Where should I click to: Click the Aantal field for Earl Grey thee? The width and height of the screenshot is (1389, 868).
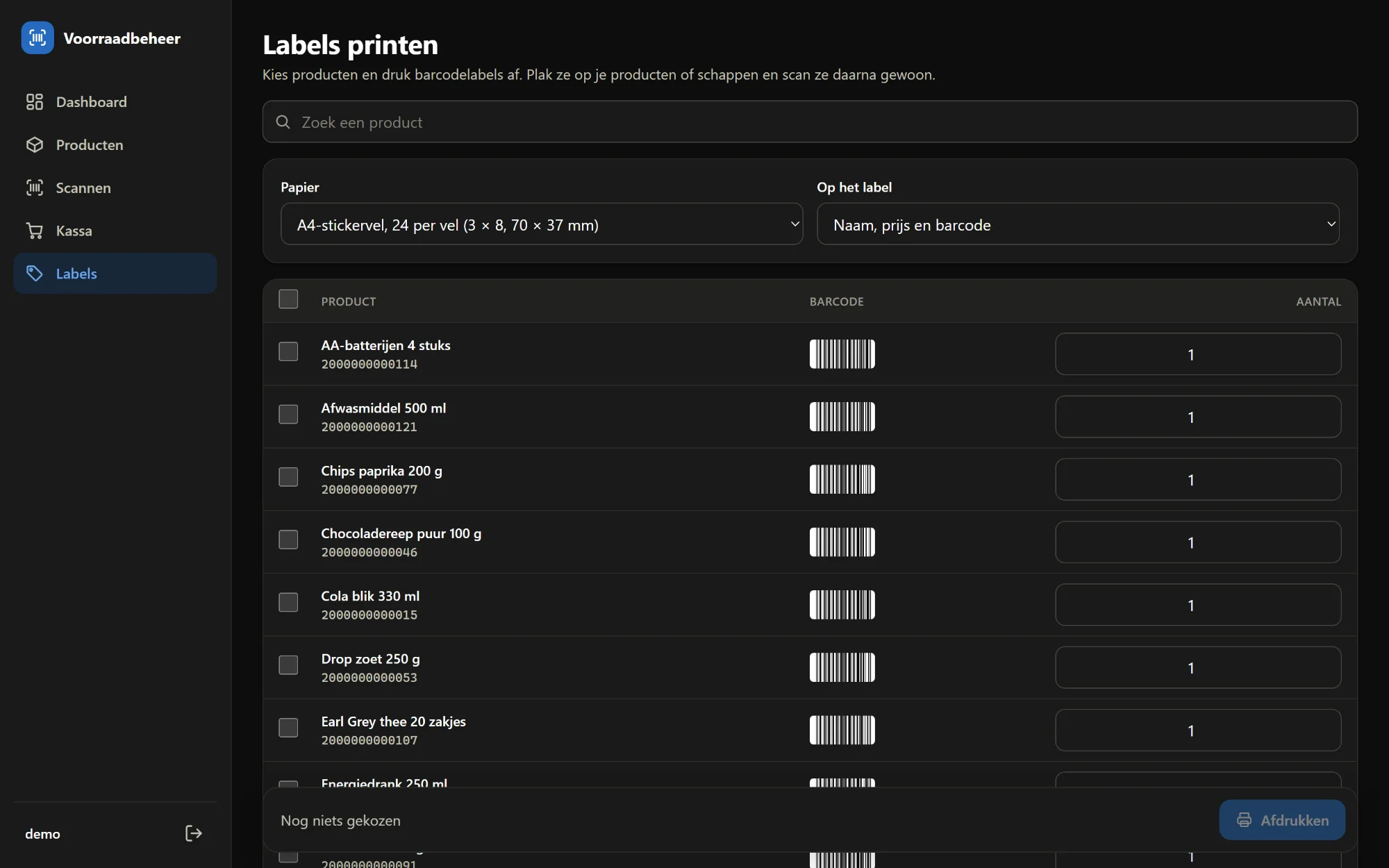(x=1198, y=730)
